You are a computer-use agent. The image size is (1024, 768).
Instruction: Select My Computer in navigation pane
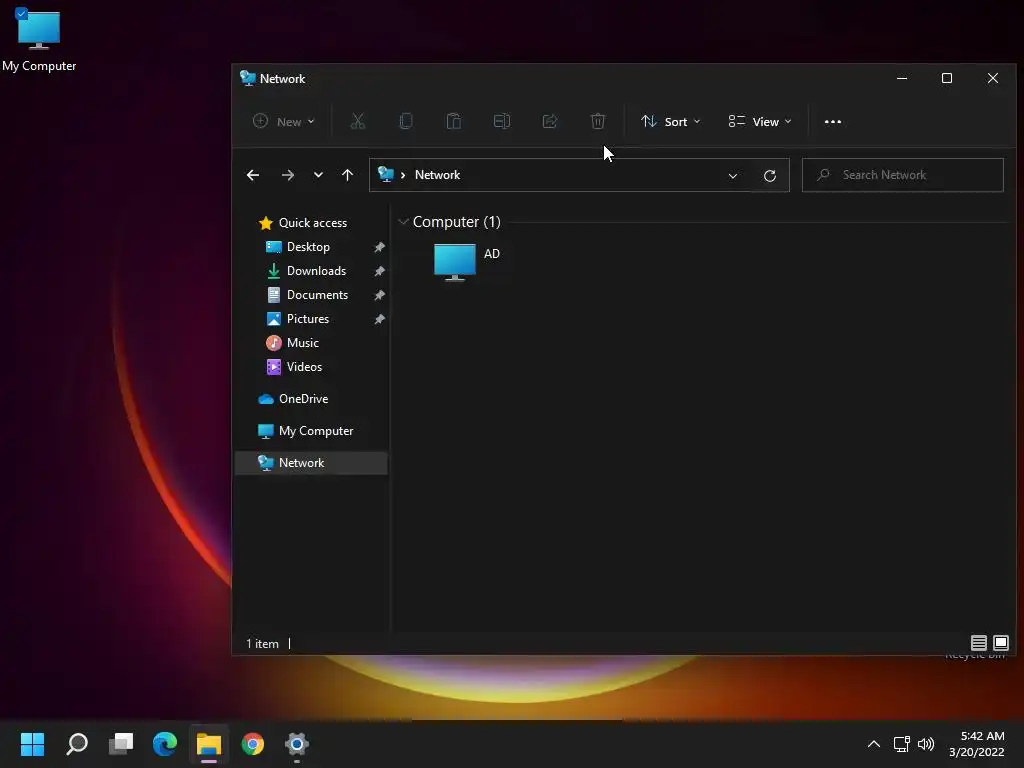pyautogui.click(x=316, y=431)
